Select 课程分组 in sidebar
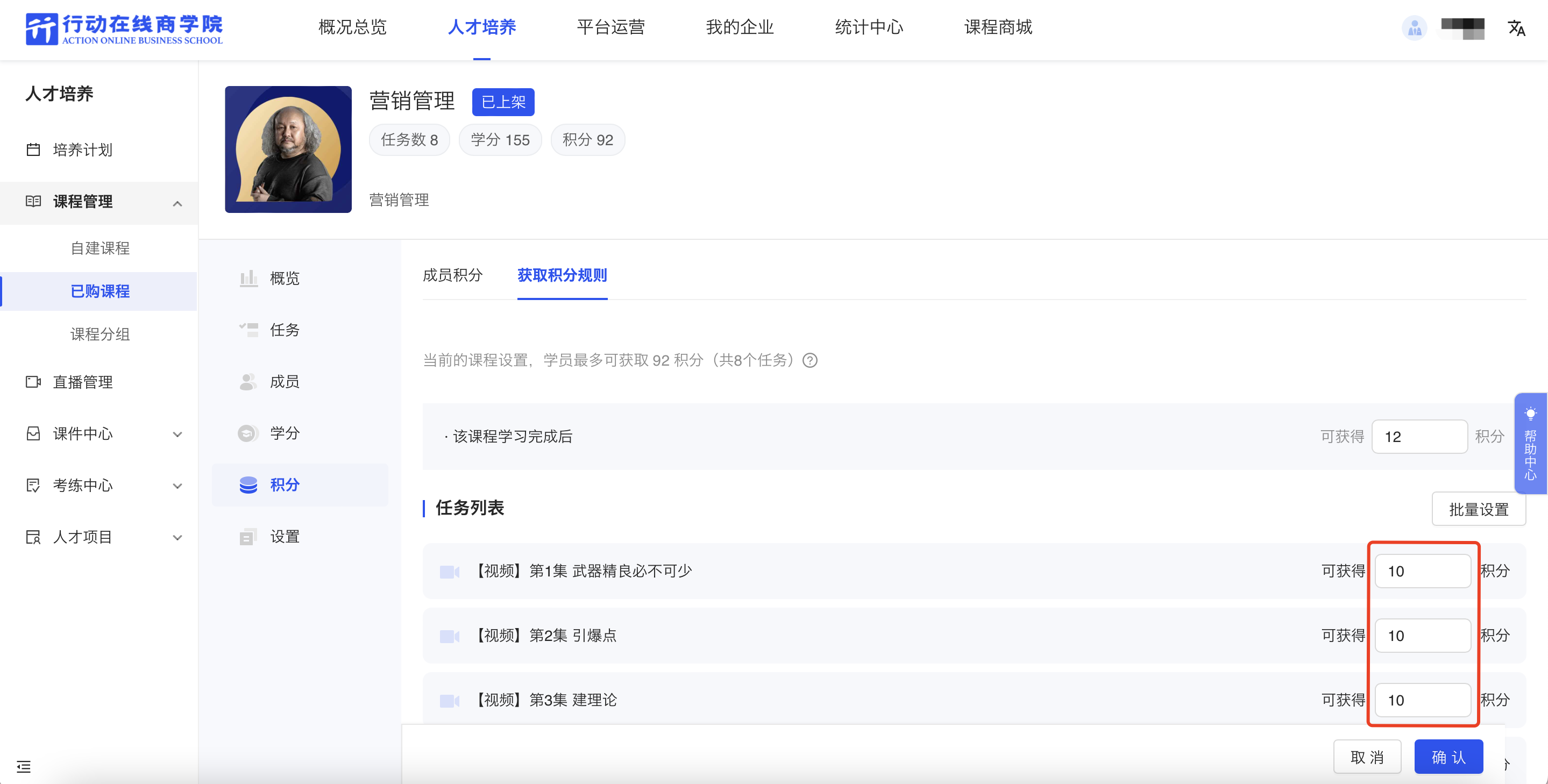 coord(100,334)
